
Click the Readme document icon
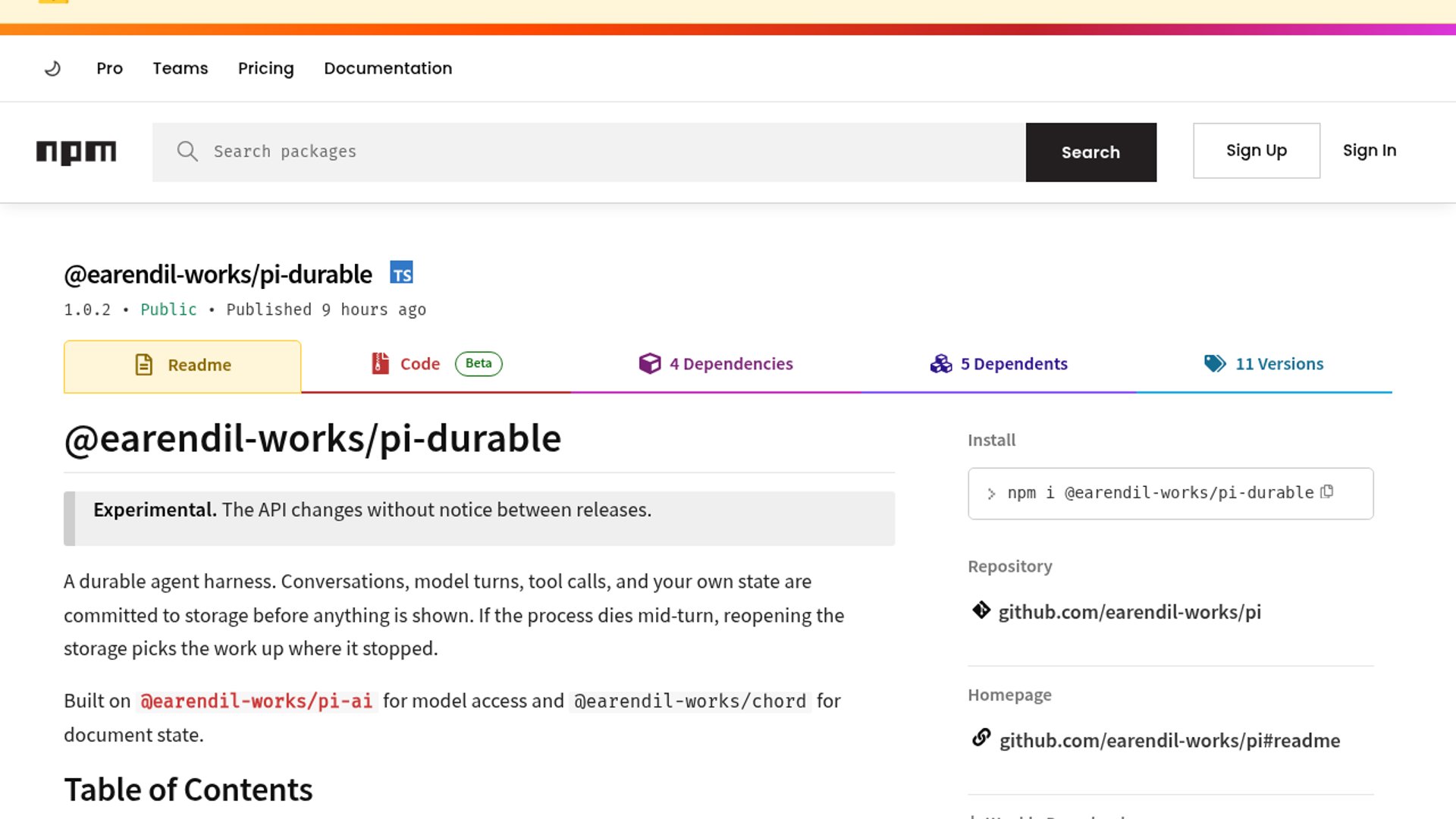[x=144, y=365]
